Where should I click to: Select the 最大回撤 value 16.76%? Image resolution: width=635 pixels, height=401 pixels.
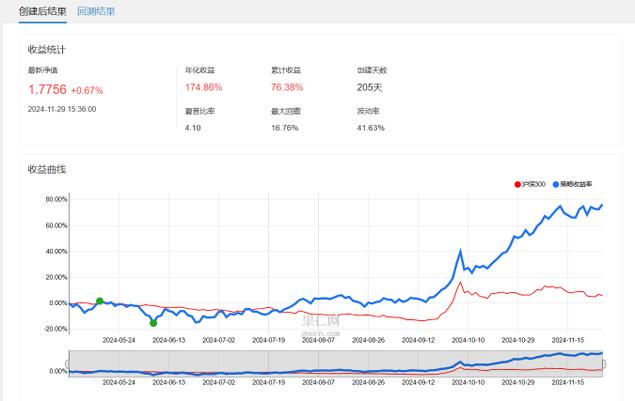[x=285, y=128]
